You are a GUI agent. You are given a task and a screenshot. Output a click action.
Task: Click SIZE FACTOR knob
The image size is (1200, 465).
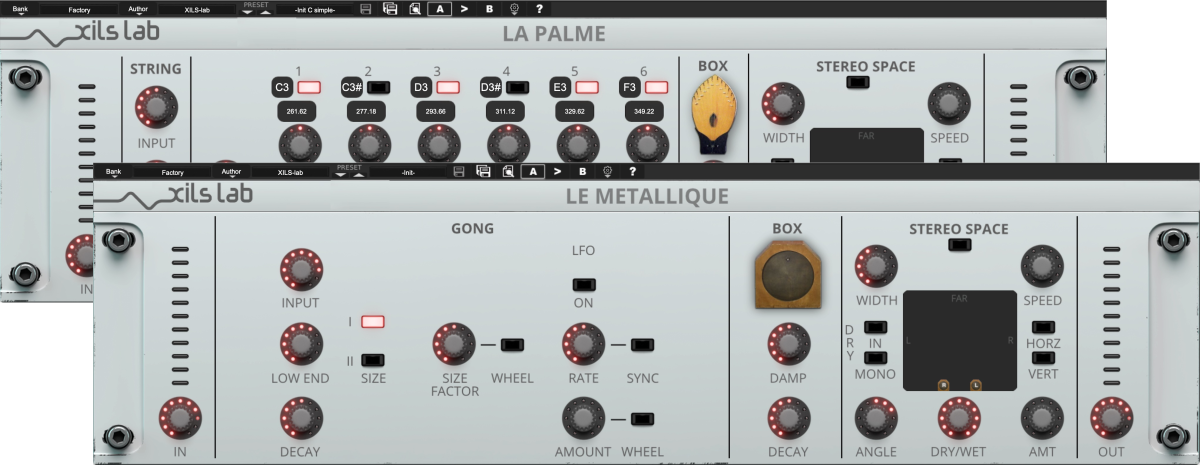tap(454, 345)
